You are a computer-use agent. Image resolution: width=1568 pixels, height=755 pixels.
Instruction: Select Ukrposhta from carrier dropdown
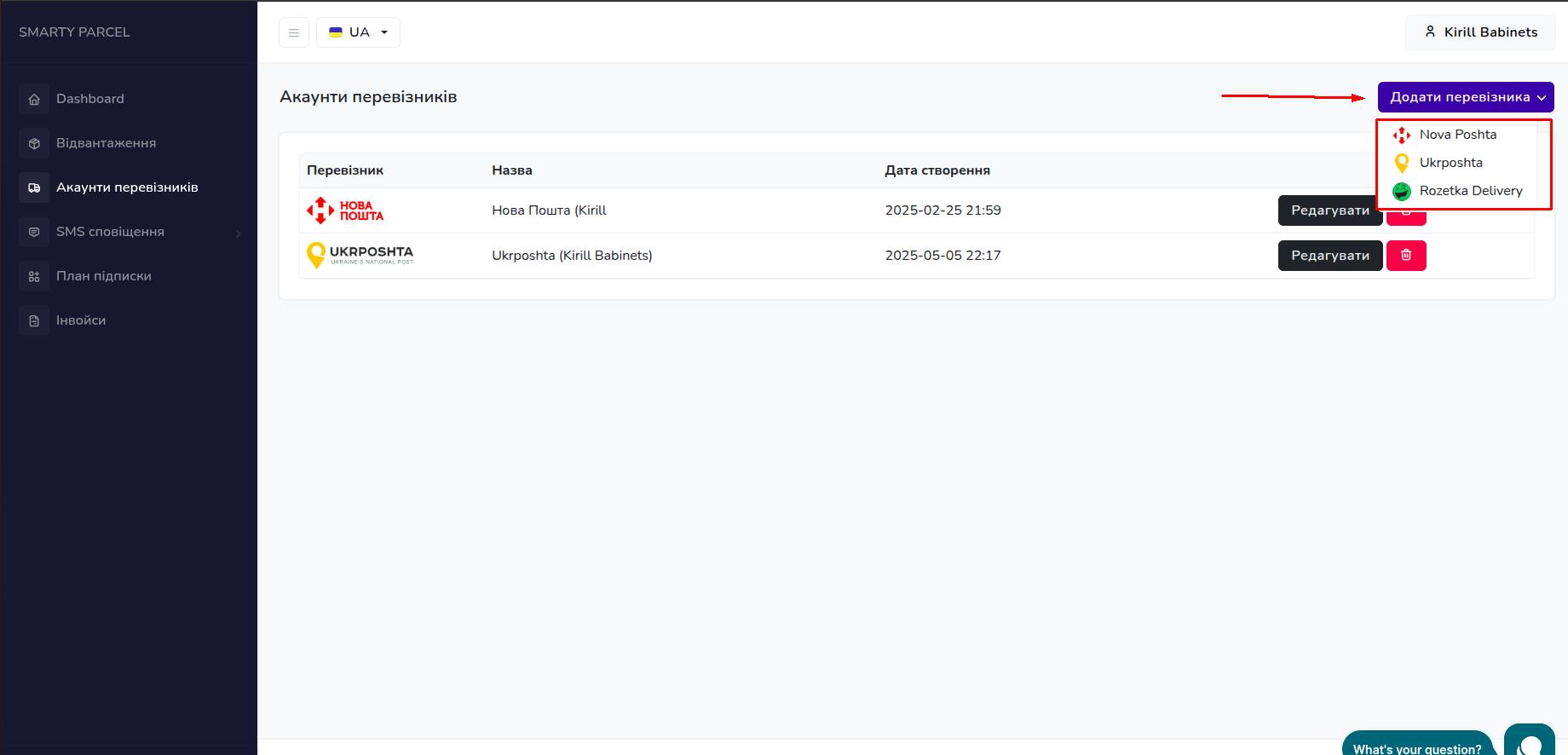[x=1450, y=163]
